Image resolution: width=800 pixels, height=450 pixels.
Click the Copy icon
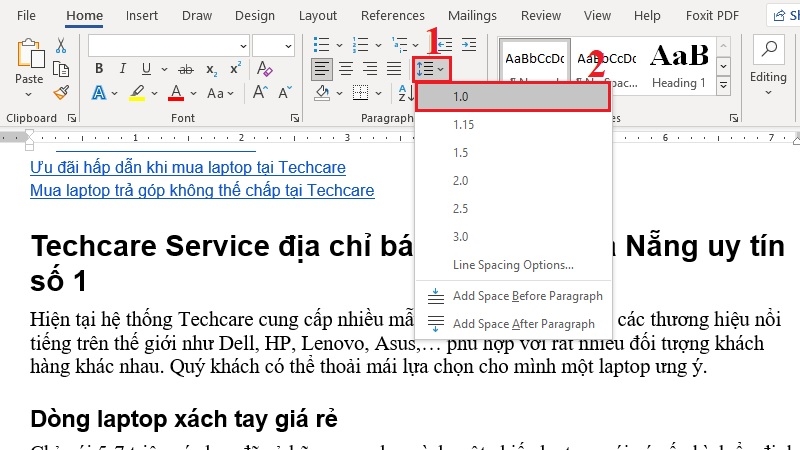pyautogui.click(x=61, y=69)
